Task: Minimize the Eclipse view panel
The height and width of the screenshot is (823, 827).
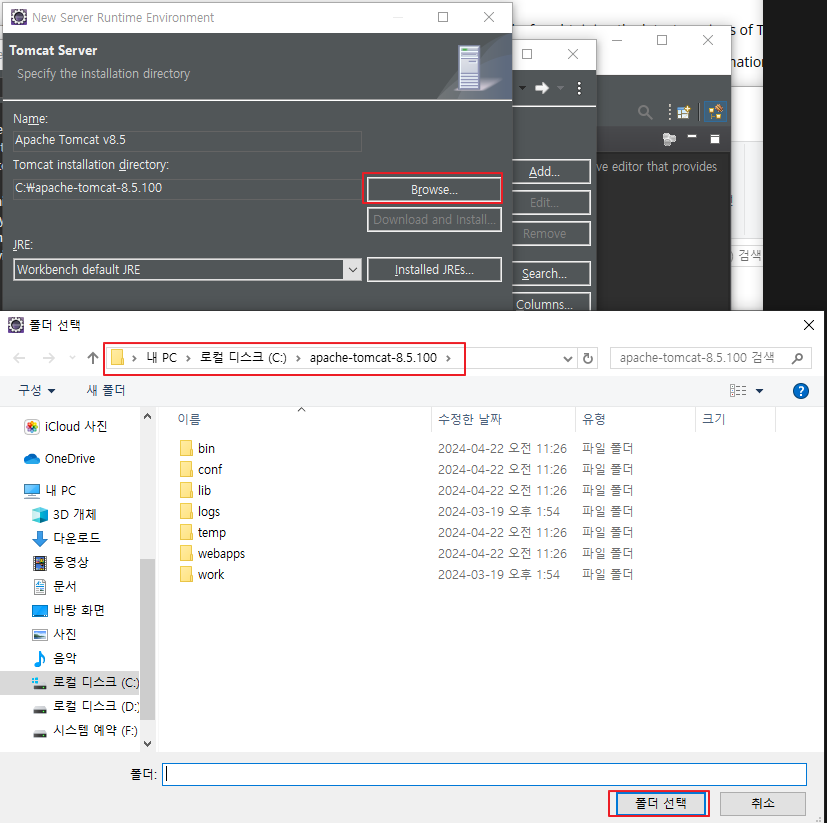Action: [x=692, y=137]
